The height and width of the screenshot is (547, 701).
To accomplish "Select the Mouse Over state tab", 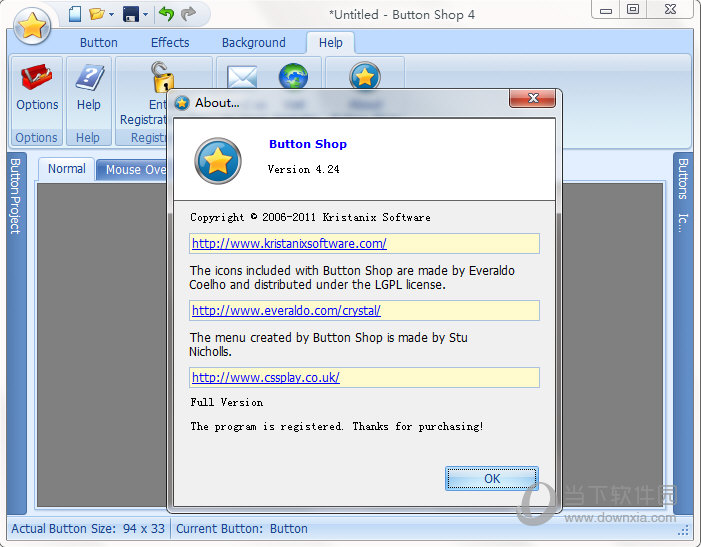I will pos(132,170).
